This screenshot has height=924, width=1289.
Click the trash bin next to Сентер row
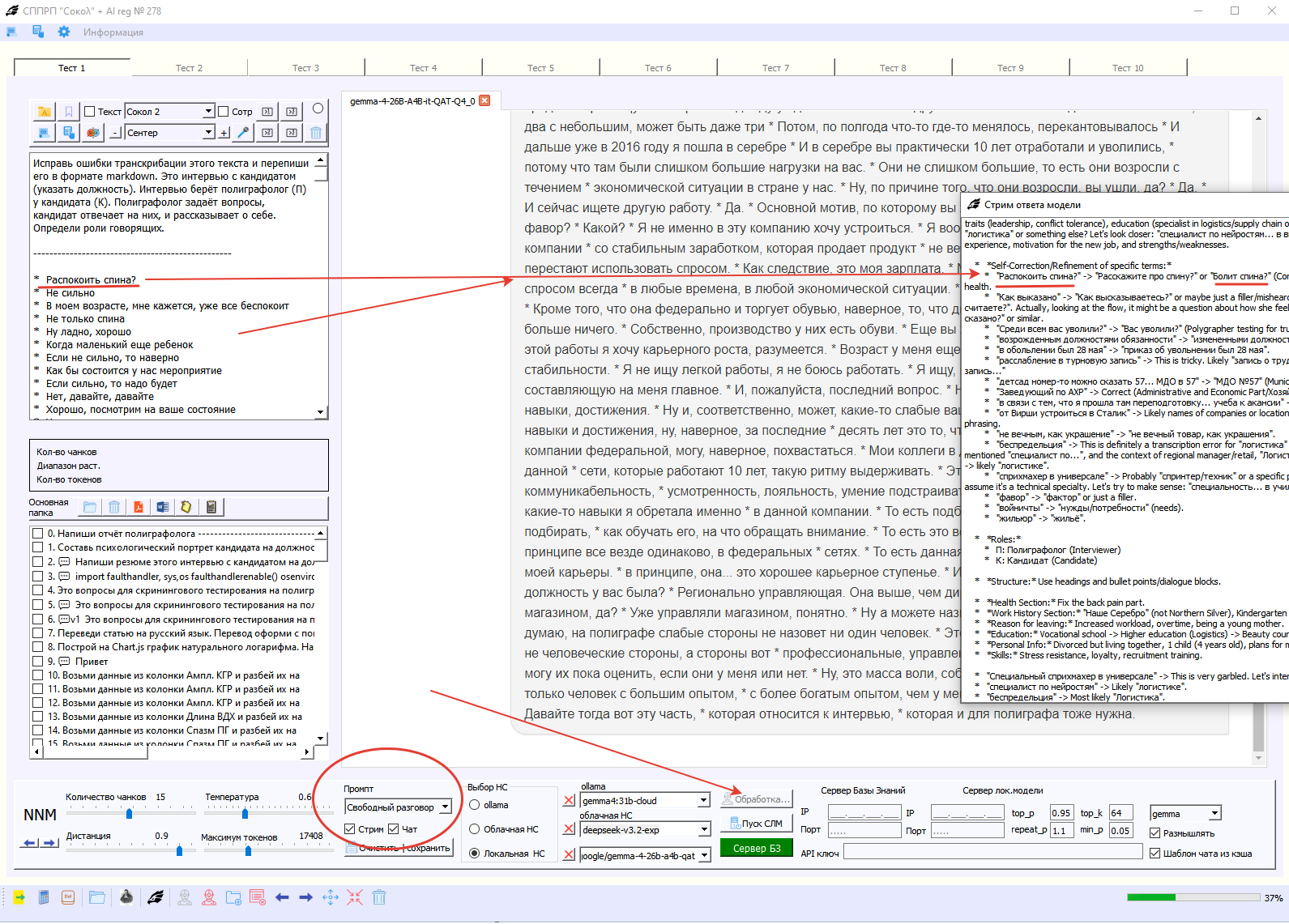(x=317, y=133)
